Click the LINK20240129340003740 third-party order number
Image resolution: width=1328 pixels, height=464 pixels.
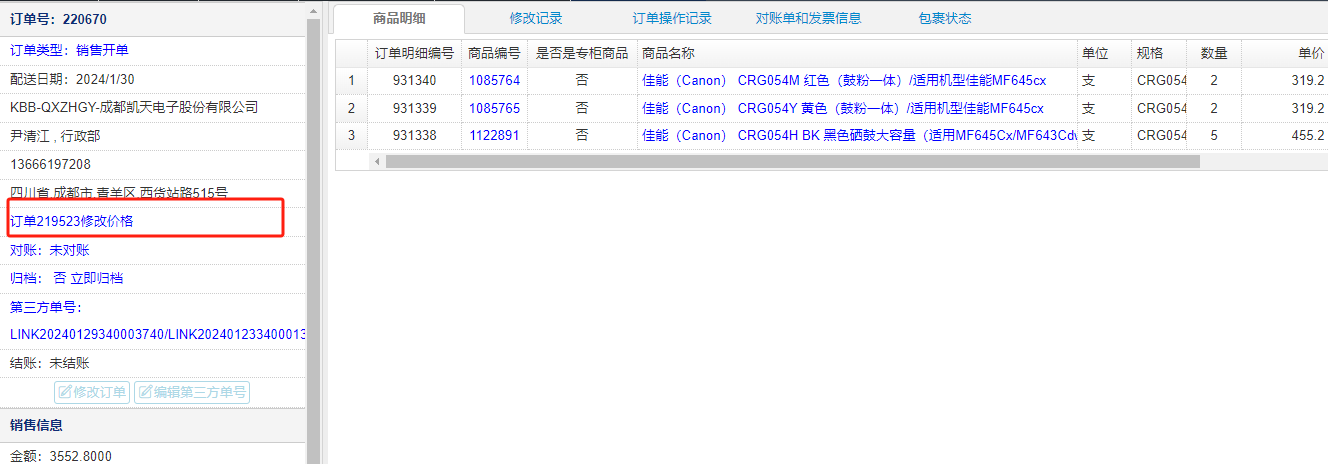pos(87,334)
